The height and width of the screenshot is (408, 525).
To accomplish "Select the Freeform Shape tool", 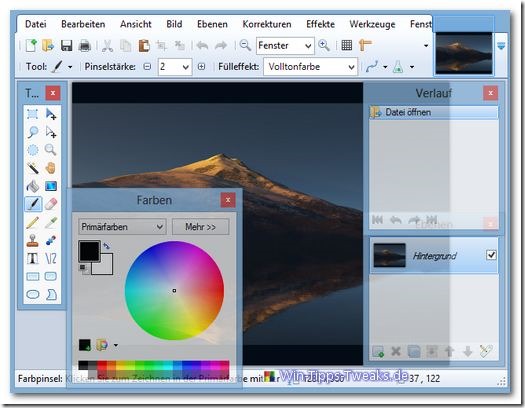I will 51,295.
